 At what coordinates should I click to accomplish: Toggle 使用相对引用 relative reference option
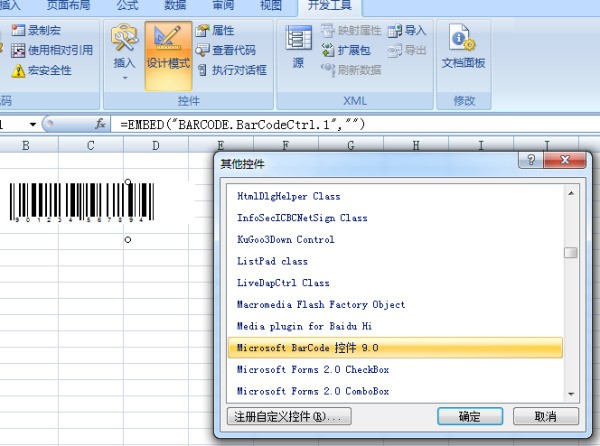18,50
